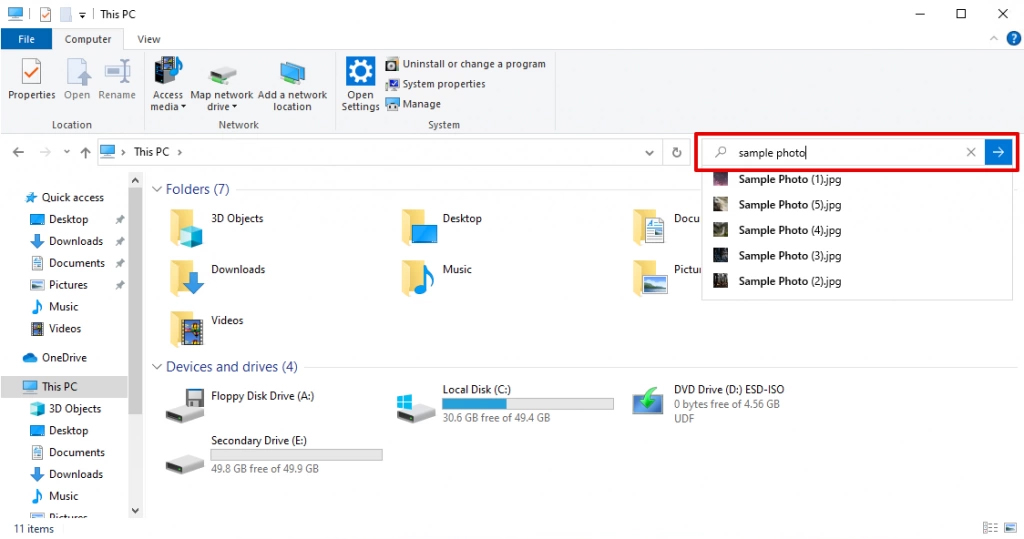Viewport: 1024px width, 539px height.
Task: Open Properties in the Location ribbon group
Action: point(31,78)
